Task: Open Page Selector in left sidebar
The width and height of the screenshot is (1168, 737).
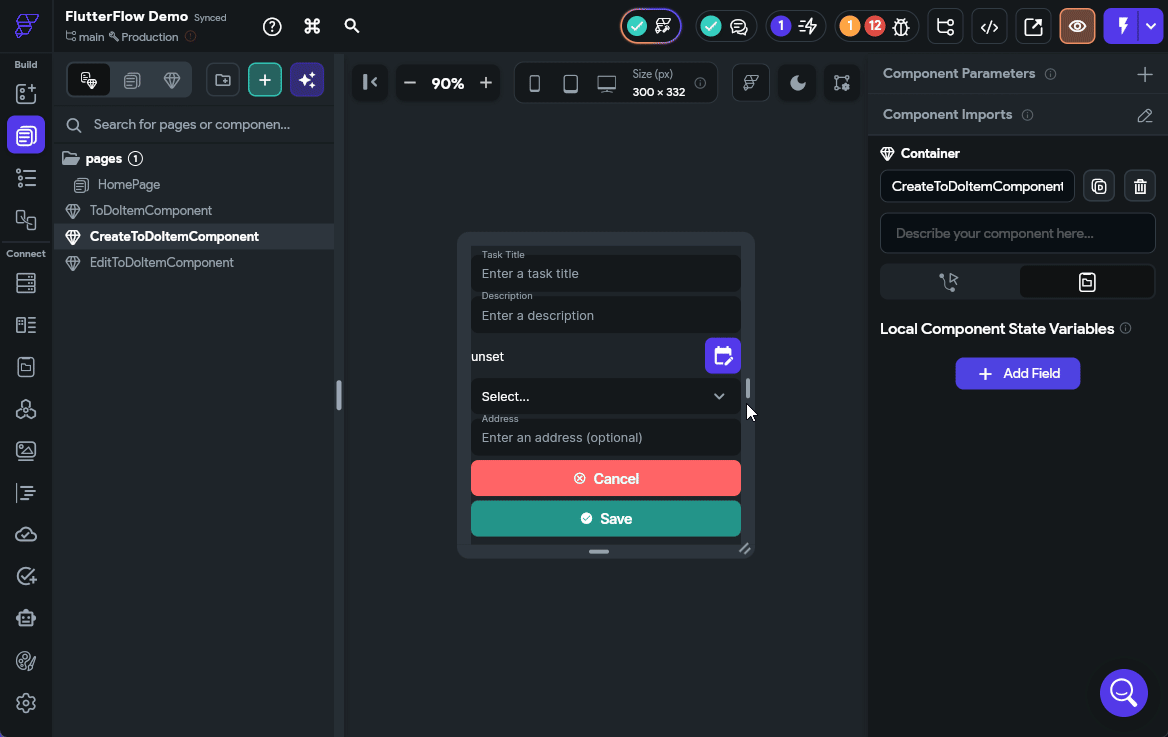Action: [x=26, y=135]
